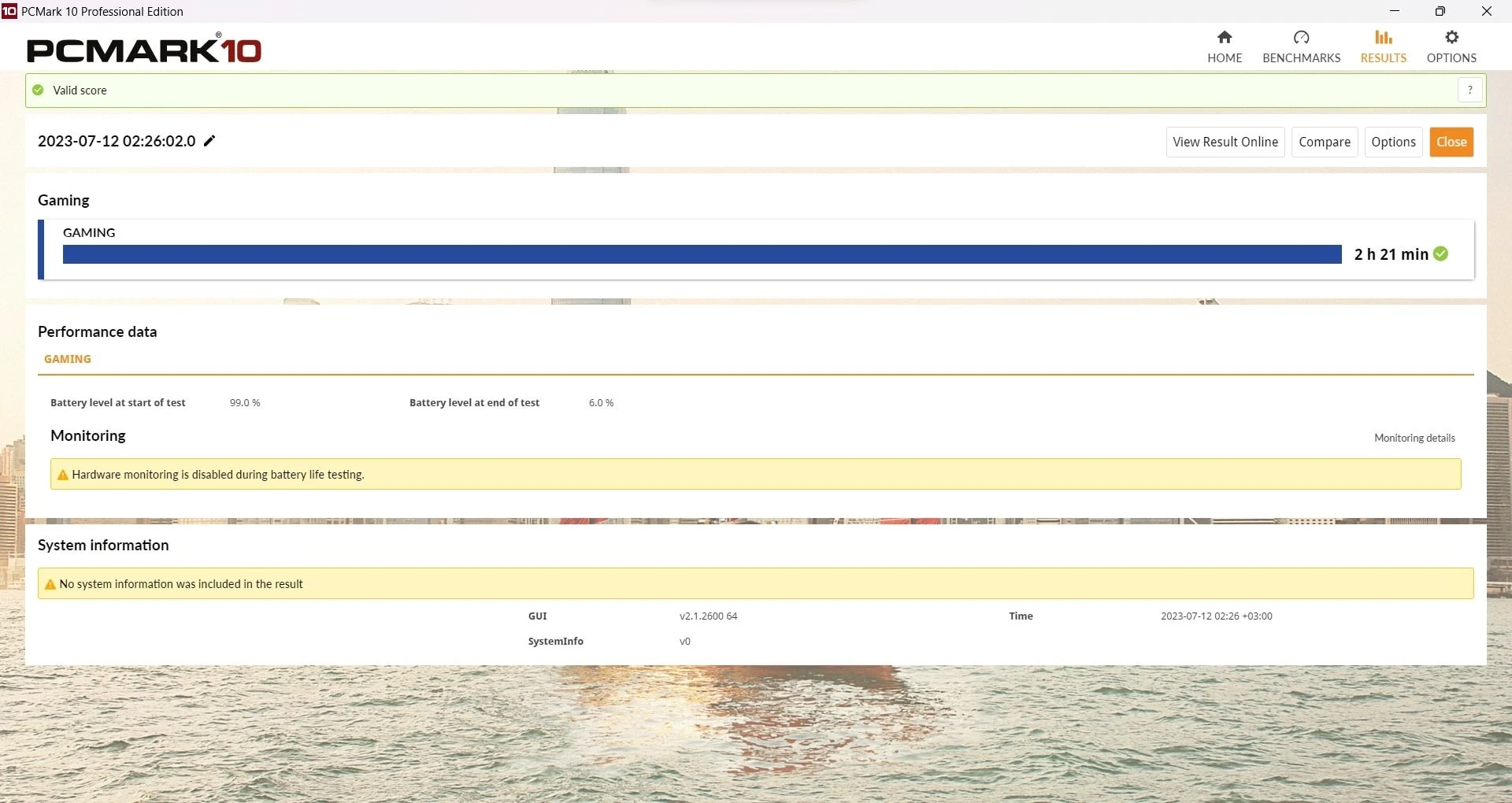Image resolution: width=1512 pixels, height=803 pixels.
Task: Open the HOME section
Action: pyautogui.click(x=1225, y=47)
